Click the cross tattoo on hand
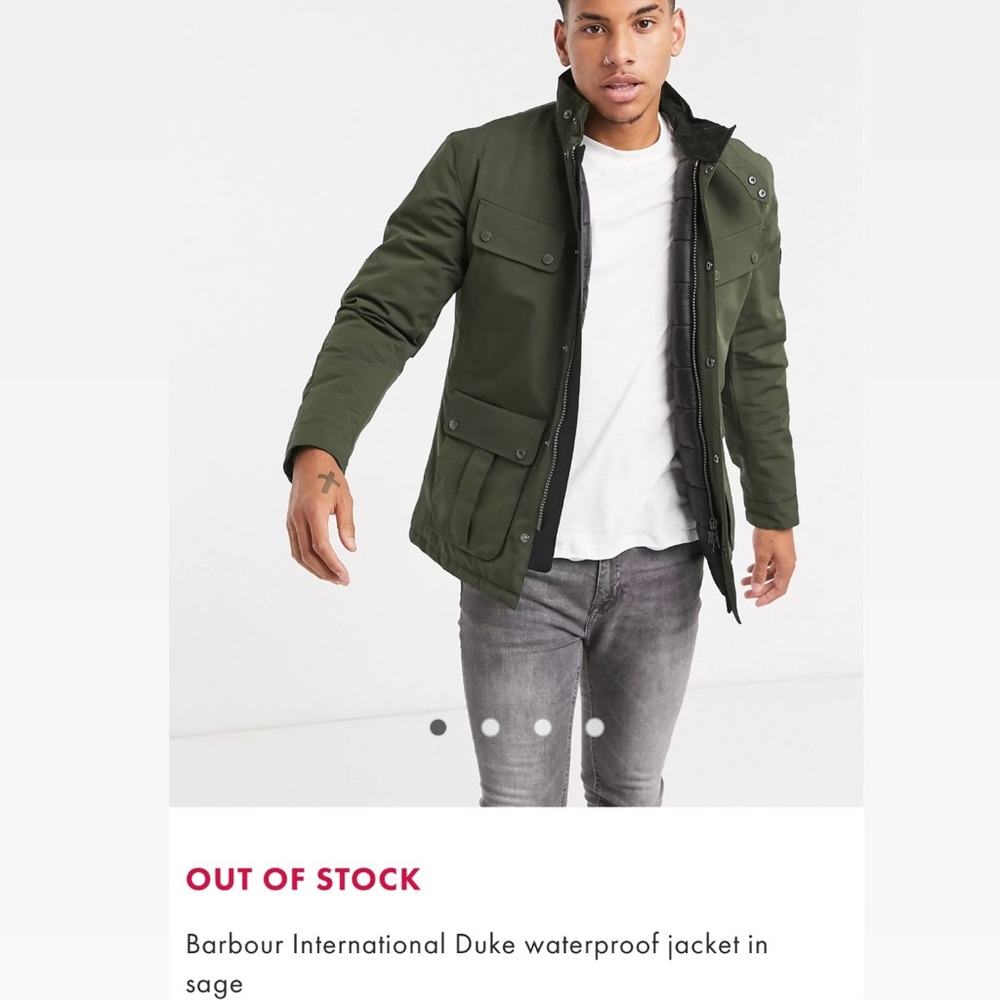1000x1000 pixels. (328, 482)
